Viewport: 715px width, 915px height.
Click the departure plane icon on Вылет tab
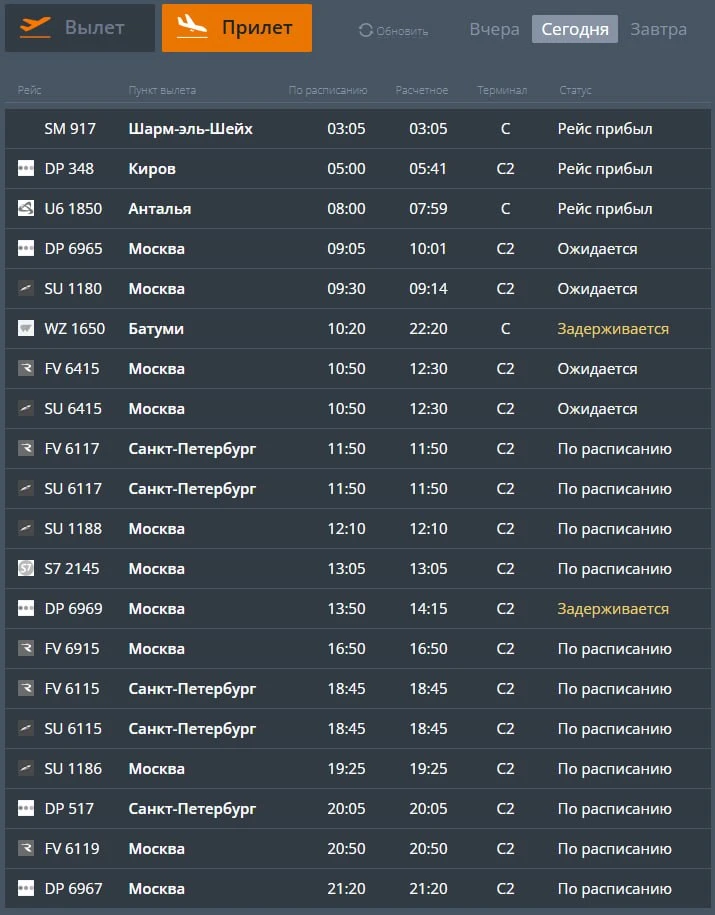(x=34, y=27)
